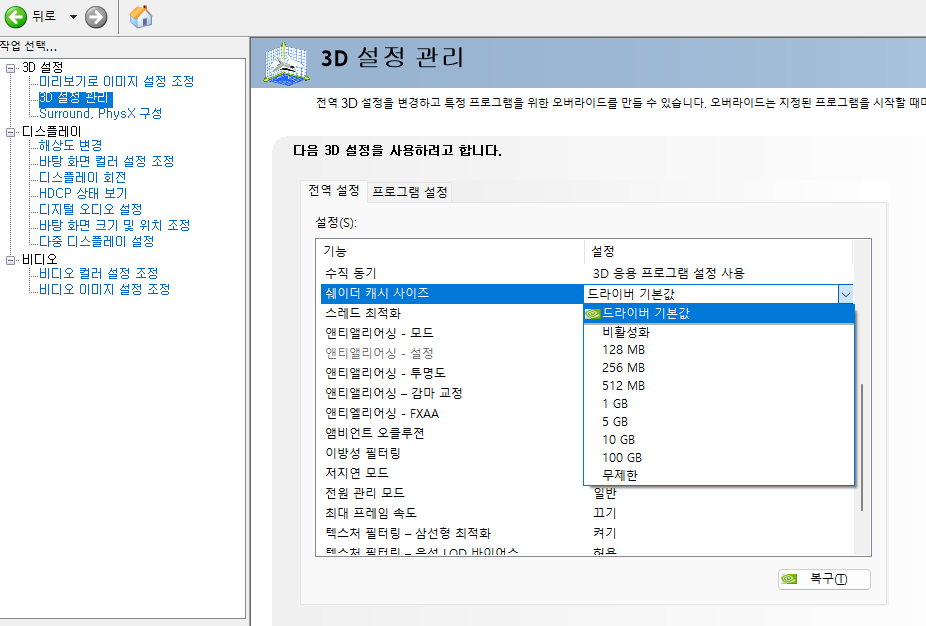Collapse the 비디오 tree node
The width and height of the screenshot is (926, 626).
(10, 260)
